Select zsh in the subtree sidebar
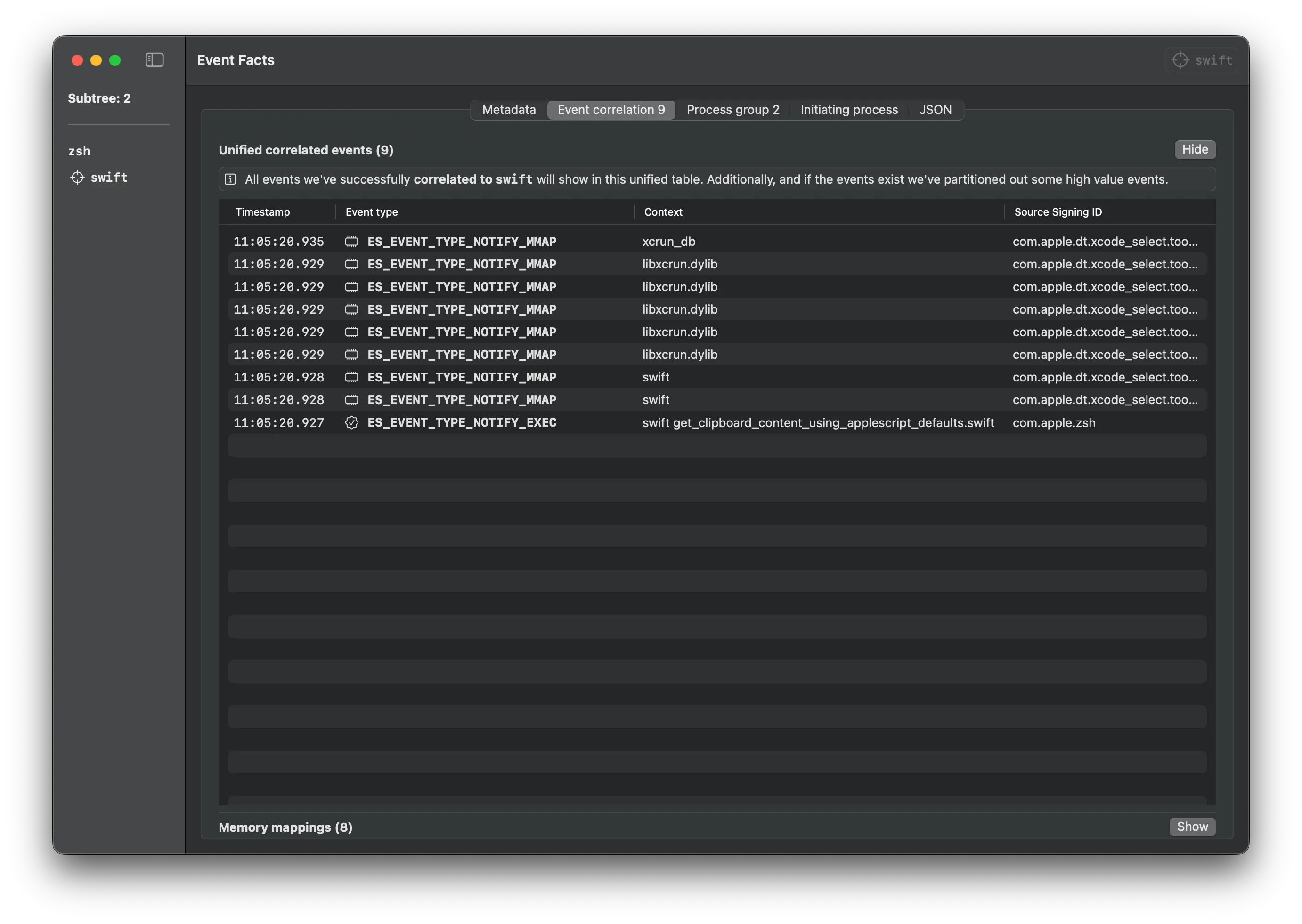The image size is (1302, 924). tap(79, 151)
